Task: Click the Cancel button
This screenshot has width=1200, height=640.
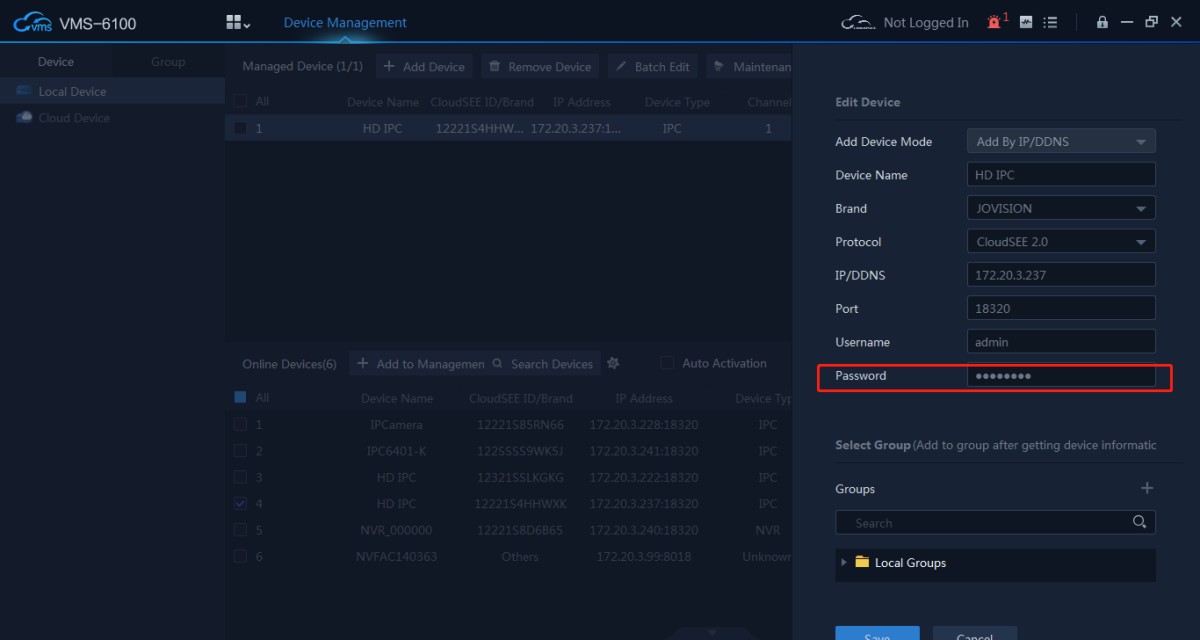Action: click(x=974, y=634)
